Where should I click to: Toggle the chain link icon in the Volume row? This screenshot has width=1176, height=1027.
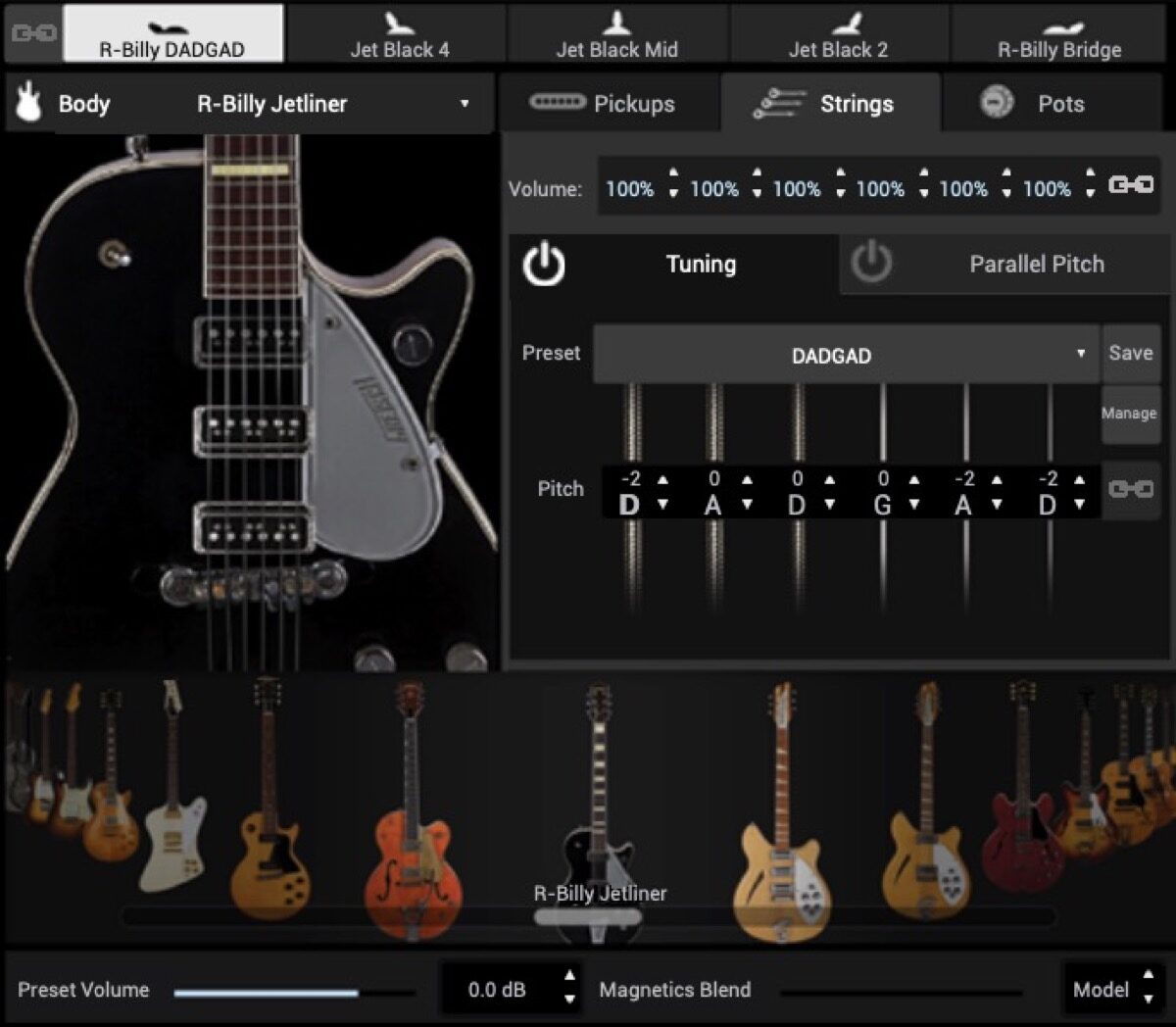[x=1130, y=184]
